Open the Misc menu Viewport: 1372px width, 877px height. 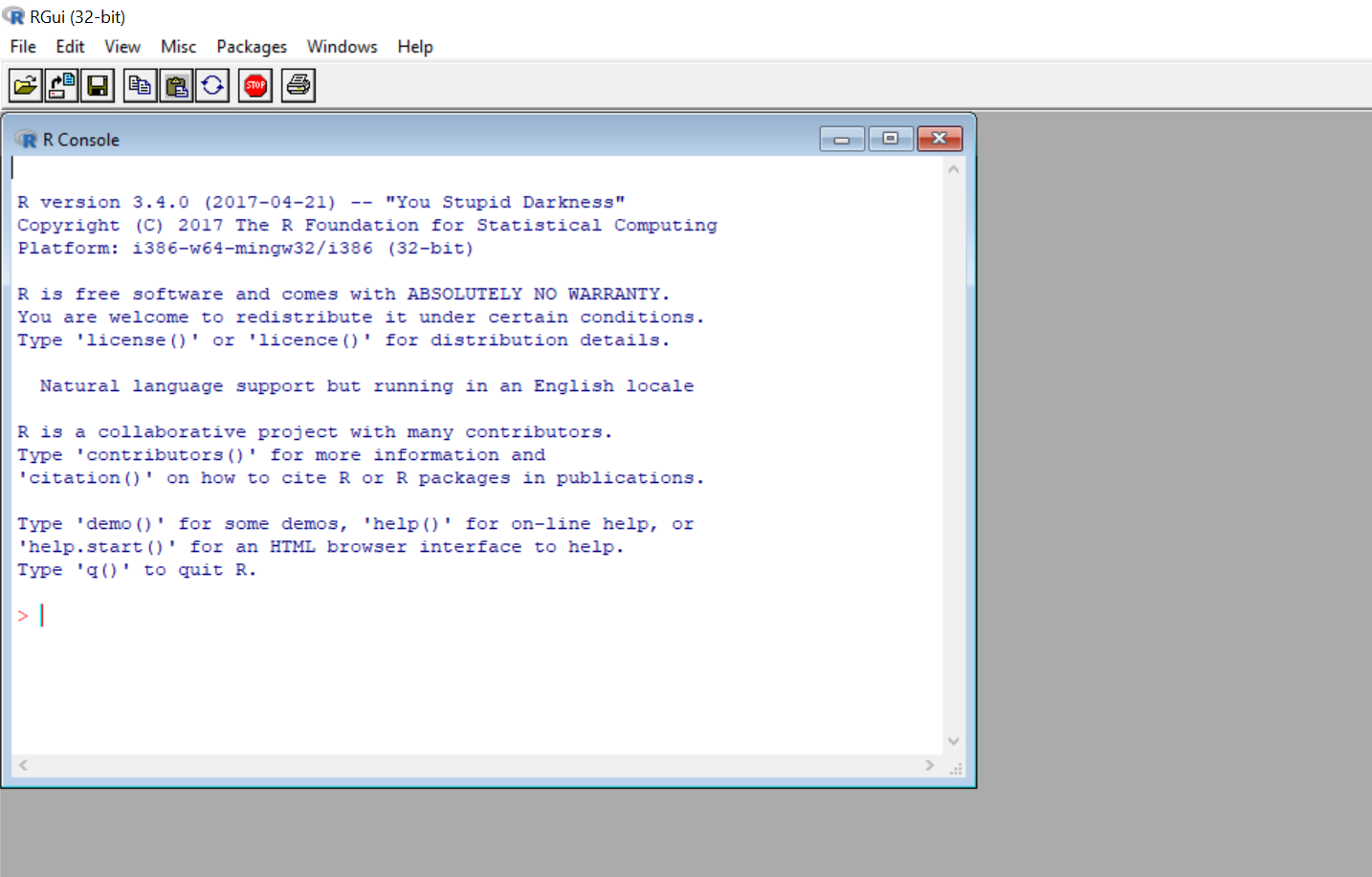click(178, 47)
